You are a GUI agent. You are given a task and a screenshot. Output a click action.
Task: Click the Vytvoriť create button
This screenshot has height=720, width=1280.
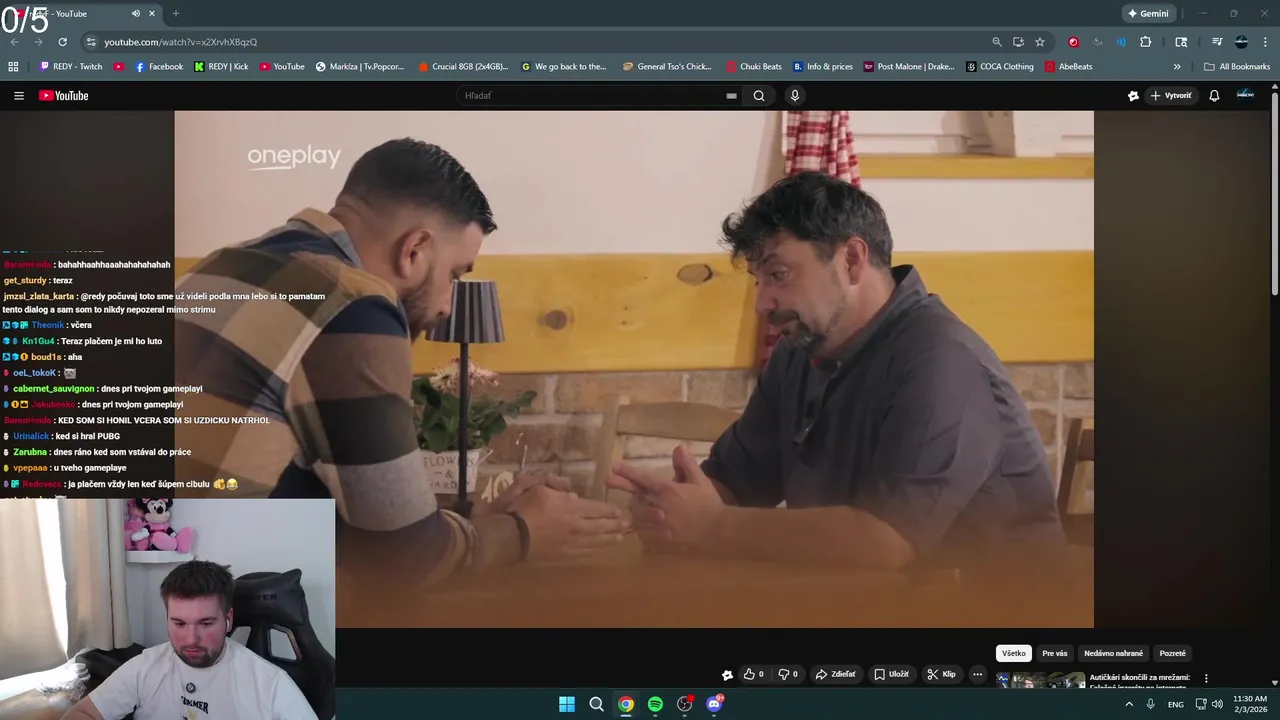coord(1171,96)
